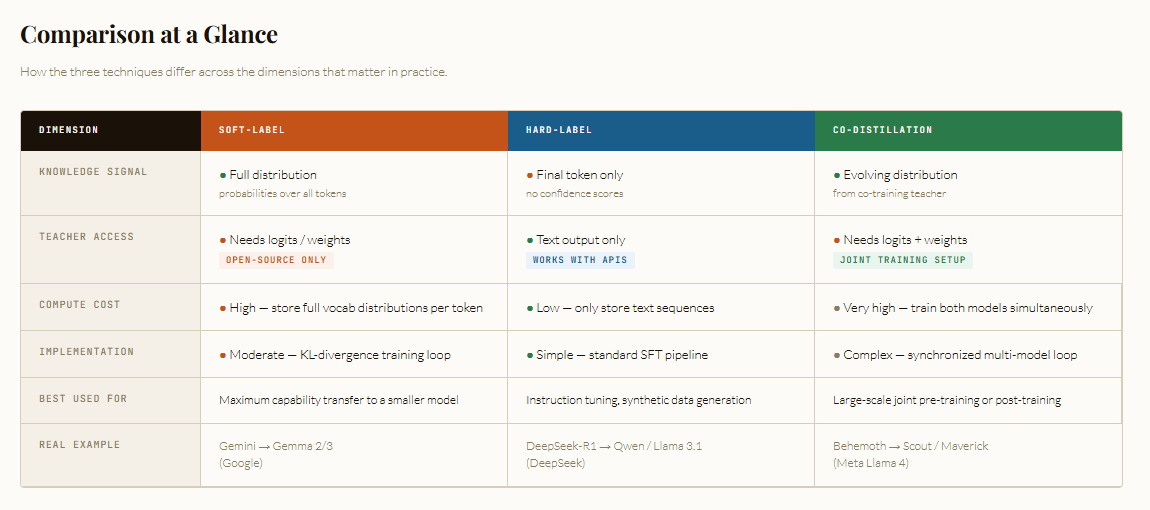
Task: Click green dot beside Text output only
Action: click(530, 241)
